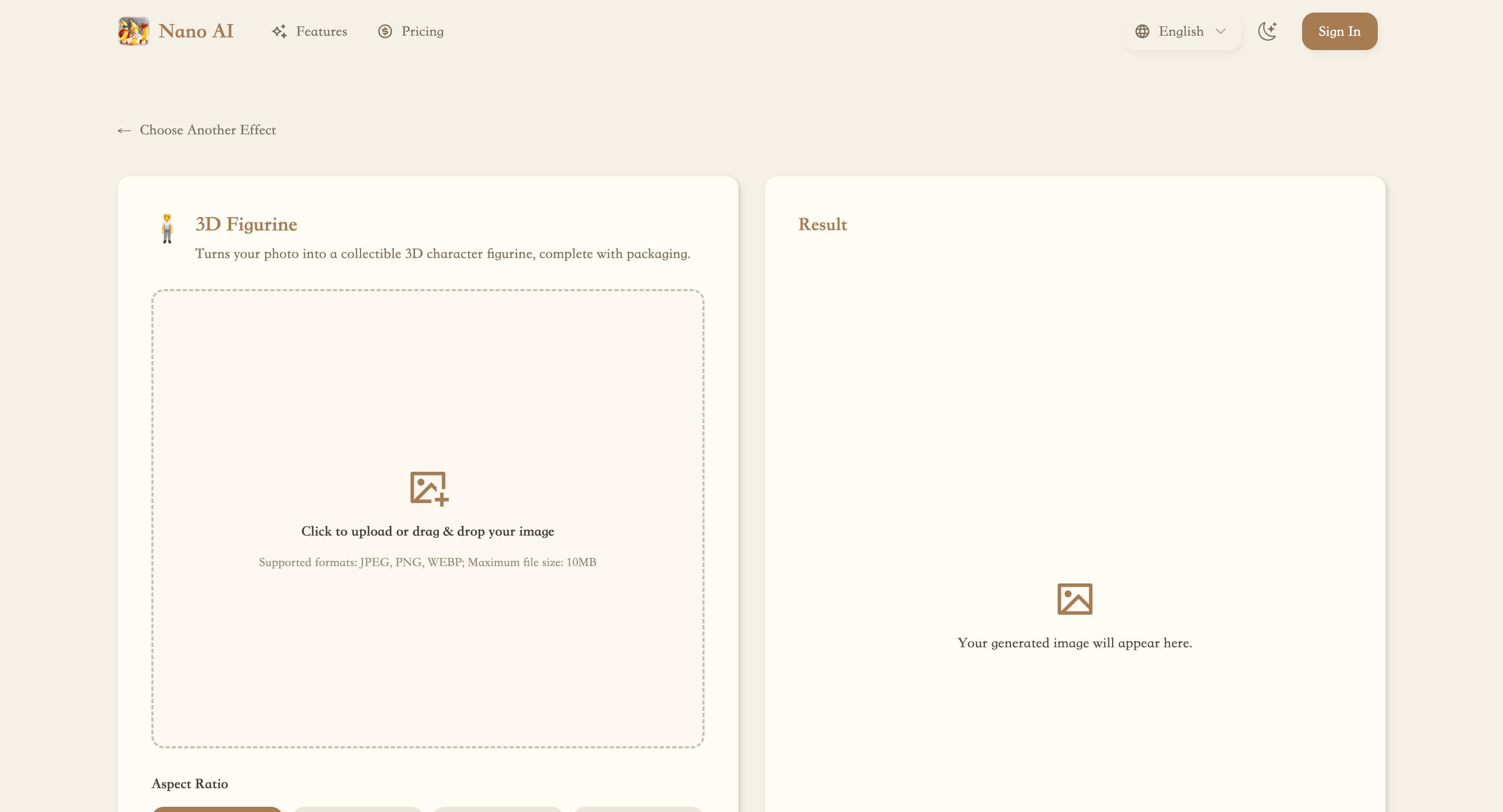Open the Features menu item
This screenshot has width=1503, height=812.
pyautogui.click(x=321, y=31)
